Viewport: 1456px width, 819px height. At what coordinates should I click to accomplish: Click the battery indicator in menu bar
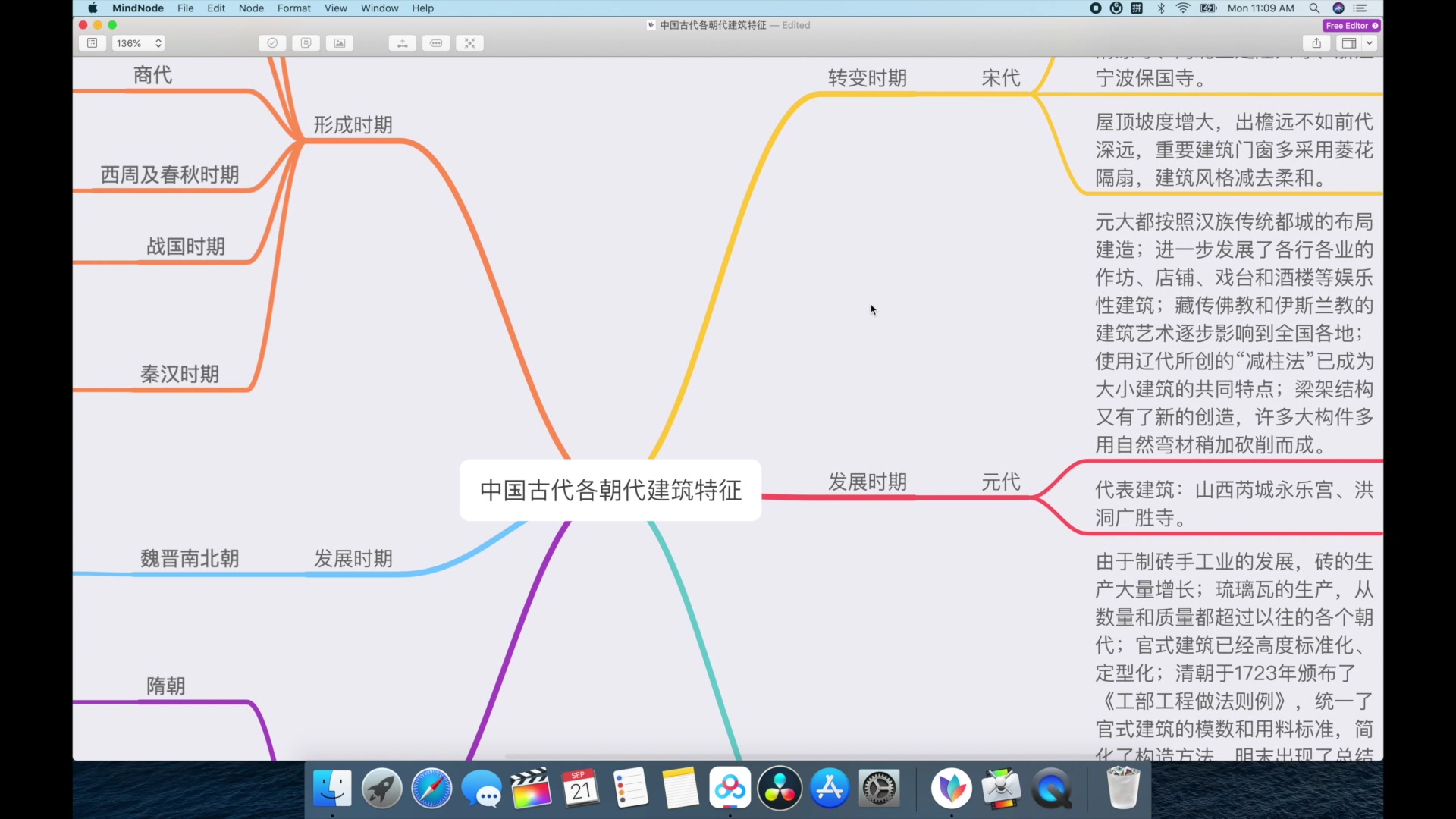1208,8
